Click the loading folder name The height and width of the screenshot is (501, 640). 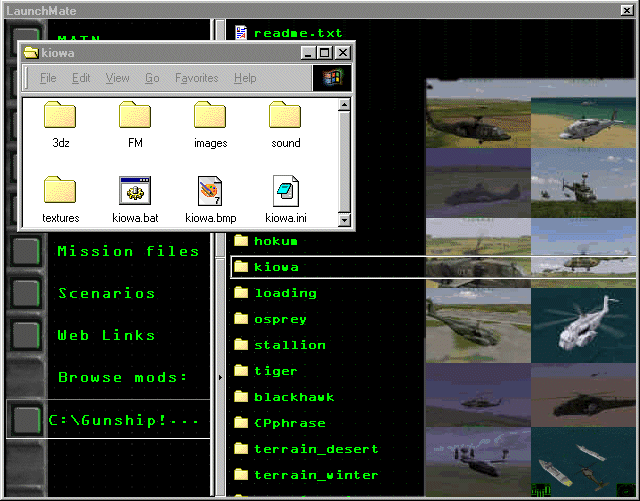point(285,293)
